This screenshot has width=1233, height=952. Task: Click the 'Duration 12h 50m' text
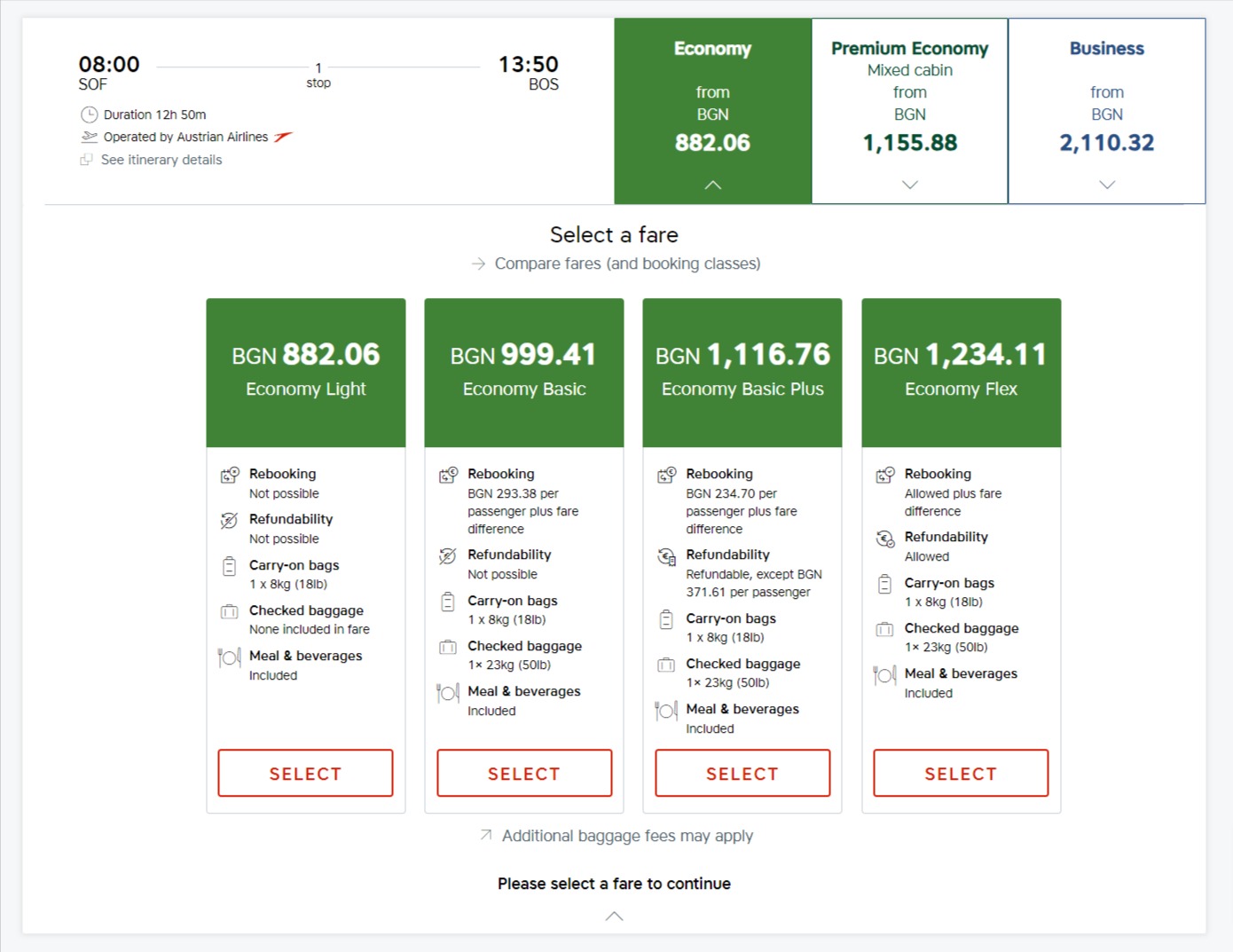tap(154, 114)
